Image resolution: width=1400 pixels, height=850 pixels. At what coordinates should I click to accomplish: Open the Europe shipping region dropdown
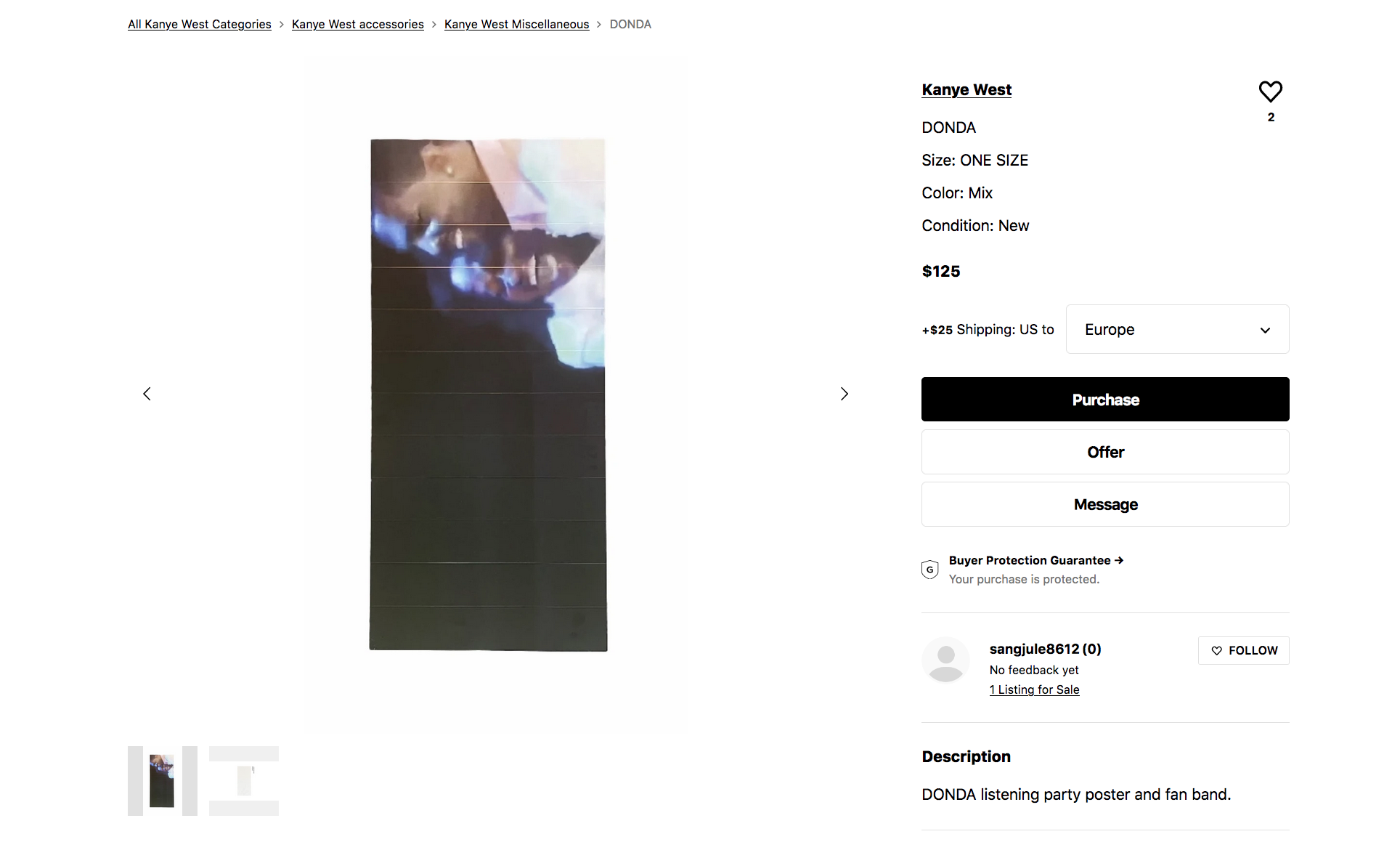pos(1177,329)
